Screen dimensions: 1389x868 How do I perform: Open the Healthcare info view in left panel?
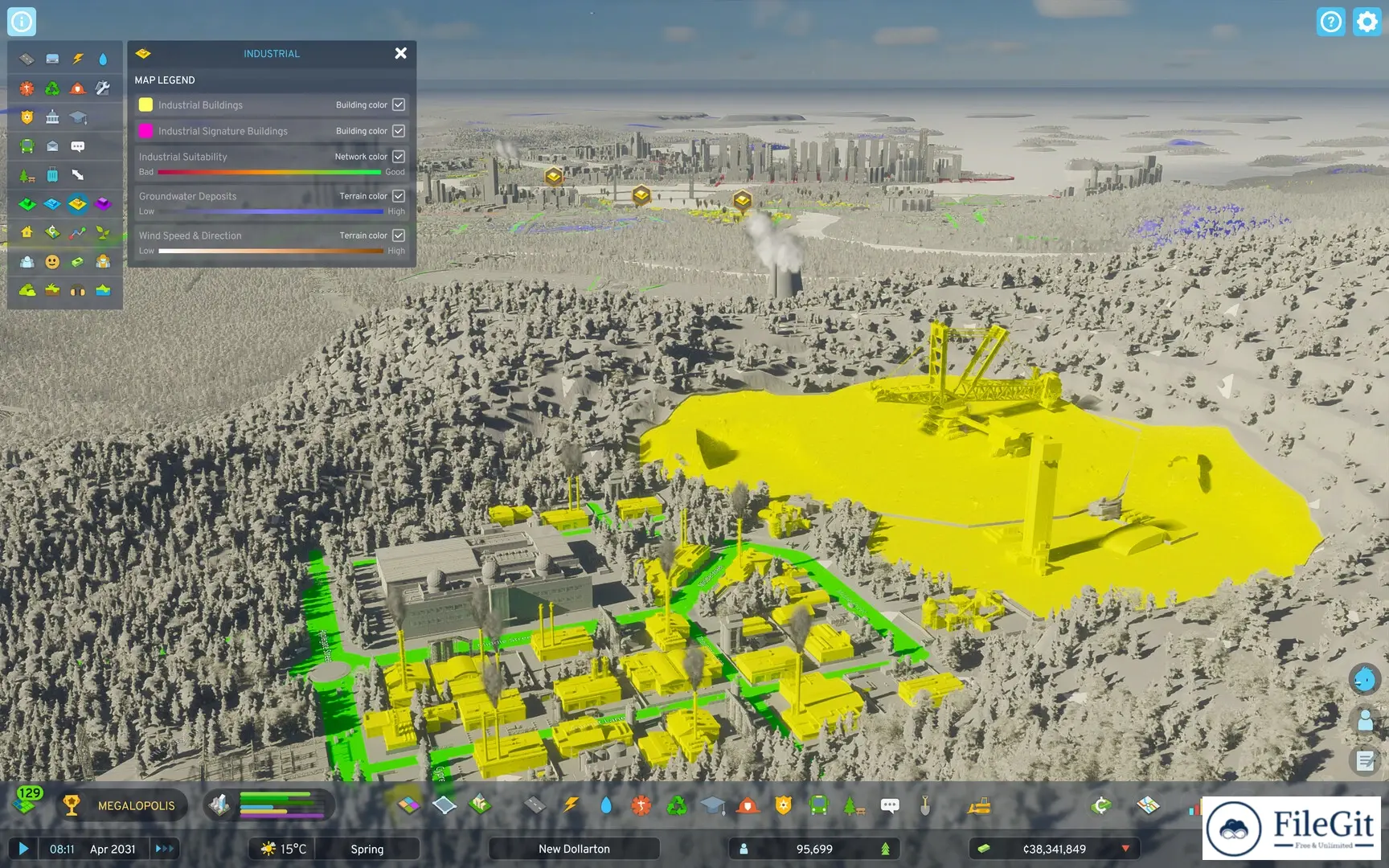pos(27,88)
